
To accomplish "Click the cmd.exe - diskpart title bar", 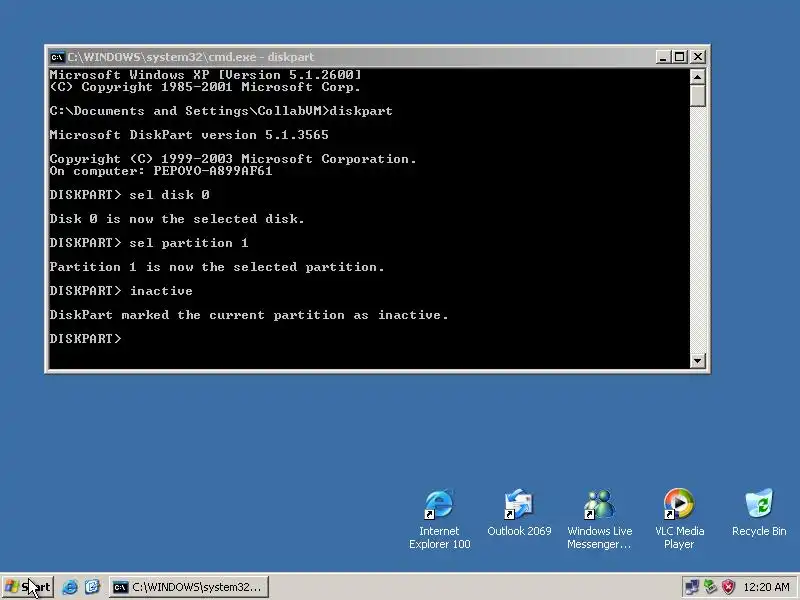I will (x=352, y=57).
